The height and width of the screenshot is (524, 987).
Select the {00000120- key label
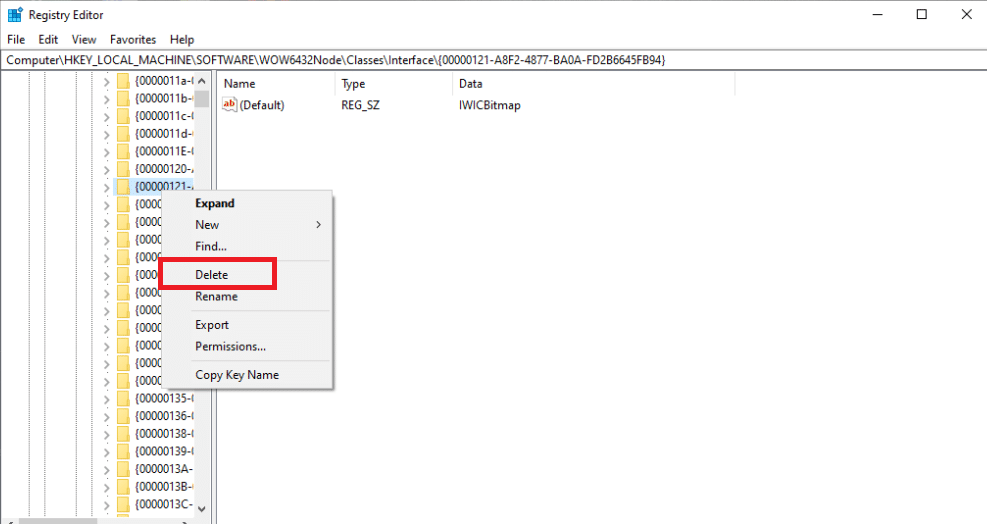pos(164,169)
